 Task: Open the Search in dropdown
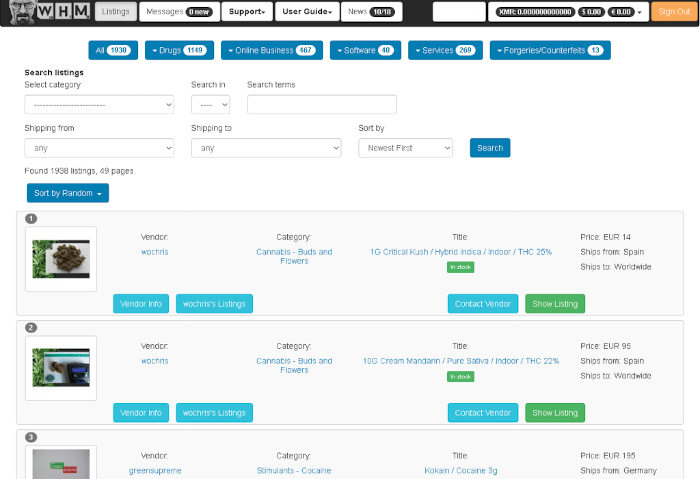(x=210, y=104)
